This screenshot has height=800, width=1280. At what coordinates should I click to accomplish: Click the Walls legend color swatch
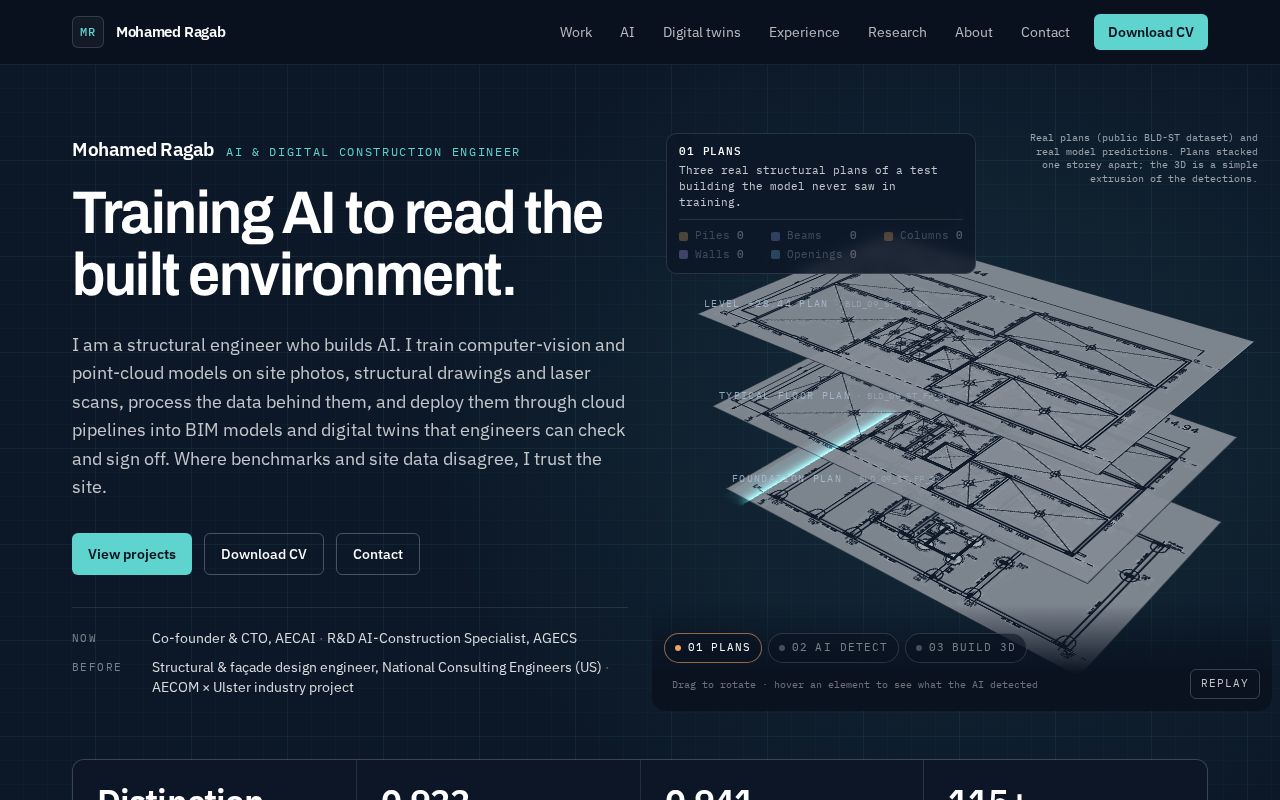point(684,255)
